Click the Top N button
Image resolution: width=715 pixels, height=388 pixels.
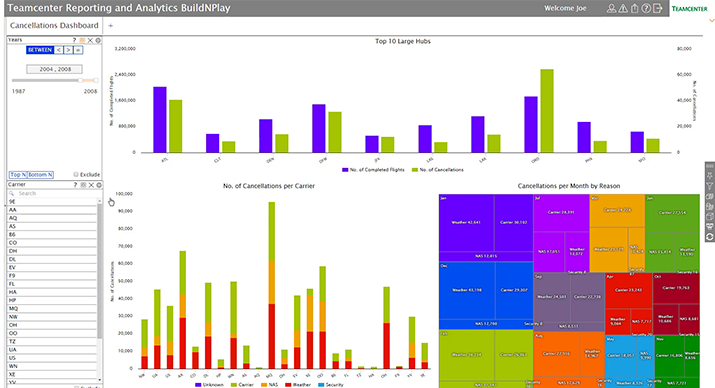[x=18, y=175]
